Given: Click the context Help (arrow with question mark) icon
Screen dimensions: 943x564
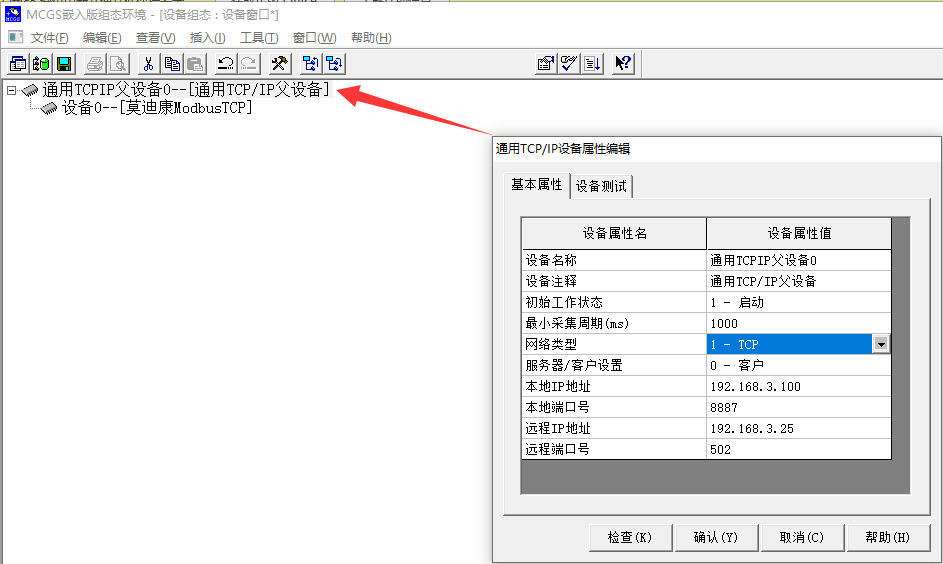Looking at the screenshot, I should [x=623, y=64].
